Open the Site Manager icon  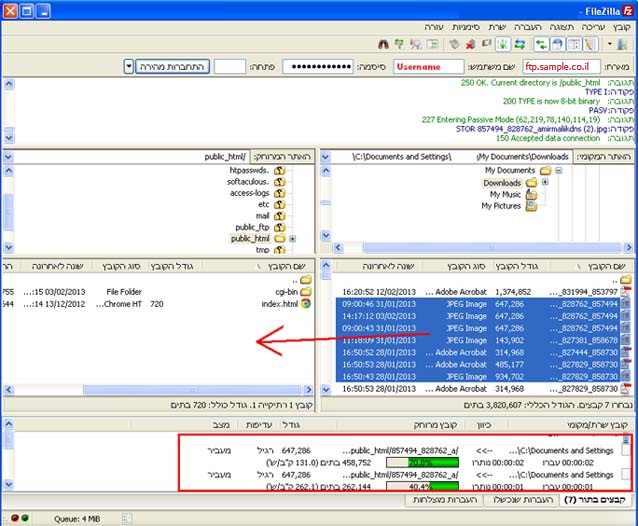(622, 44)
